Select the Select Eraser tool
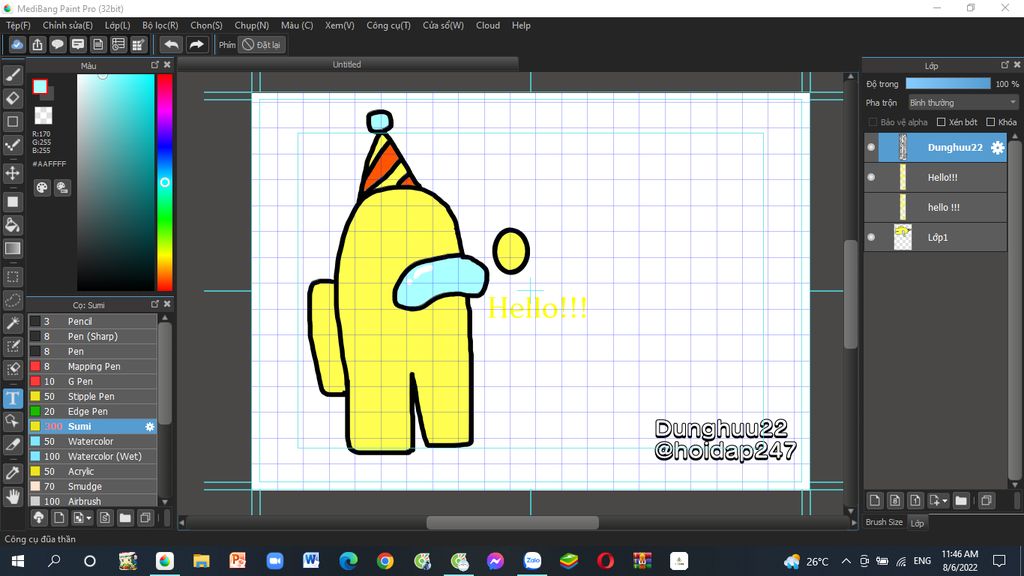1024x576 pixels. point(12,369)
